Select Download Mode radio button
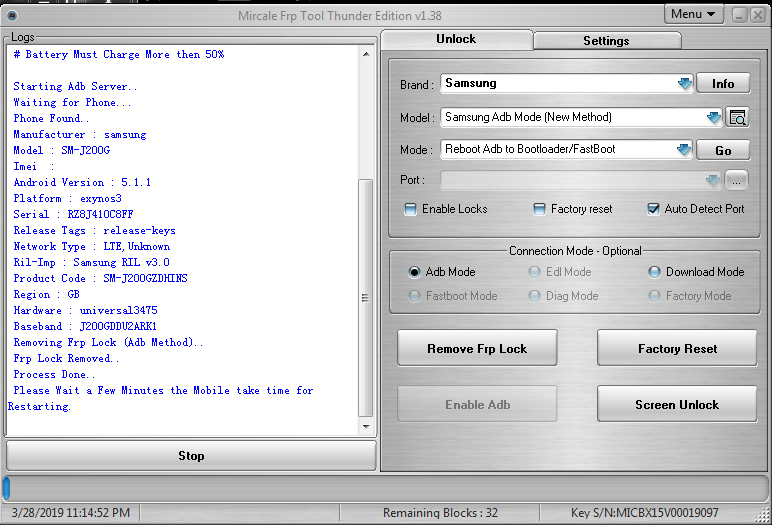Image resolution: width=772 pixels, height=525 pixels. pos(654,272)
